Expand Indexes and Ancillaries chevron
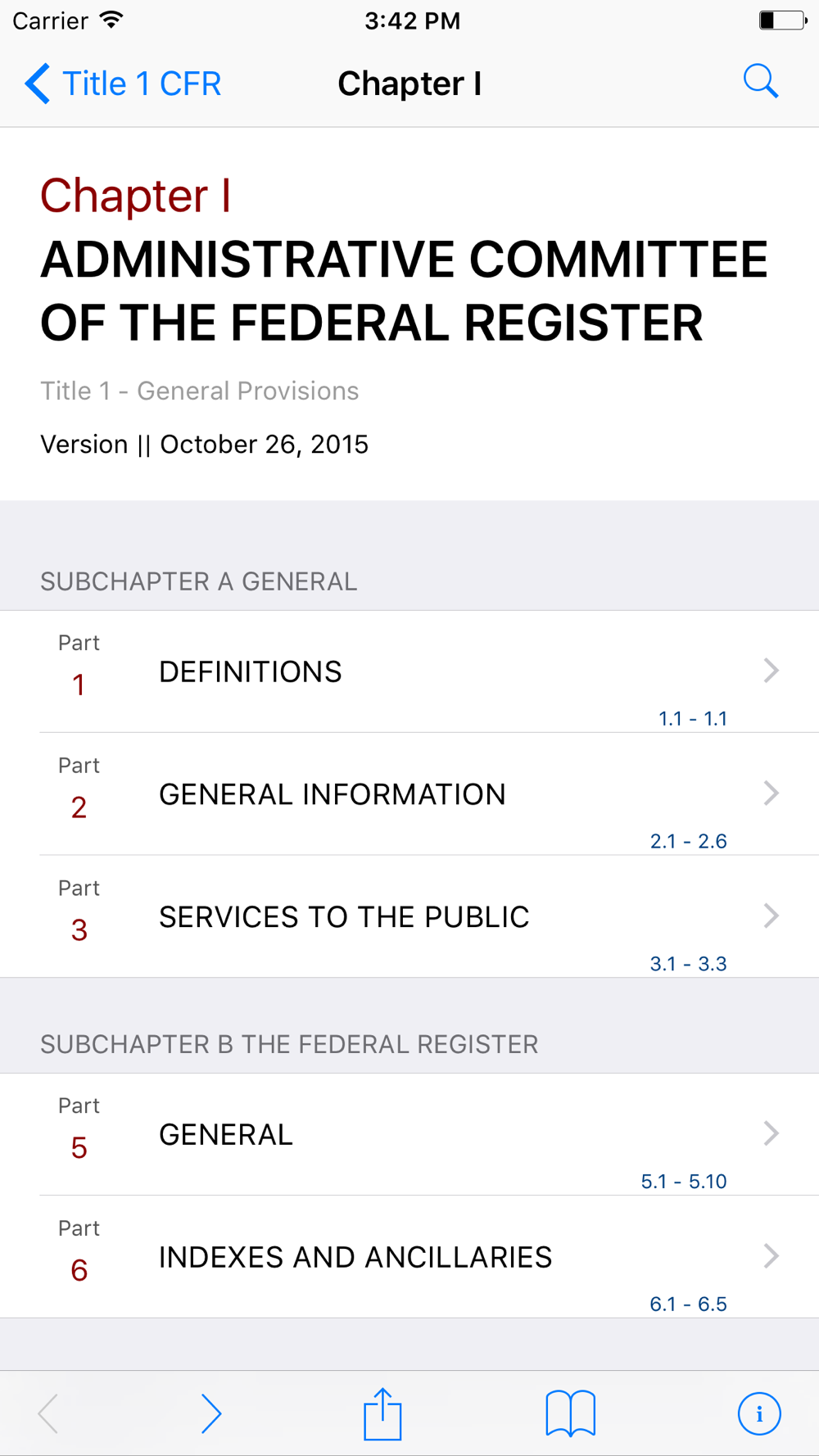 coord(771,1255)
